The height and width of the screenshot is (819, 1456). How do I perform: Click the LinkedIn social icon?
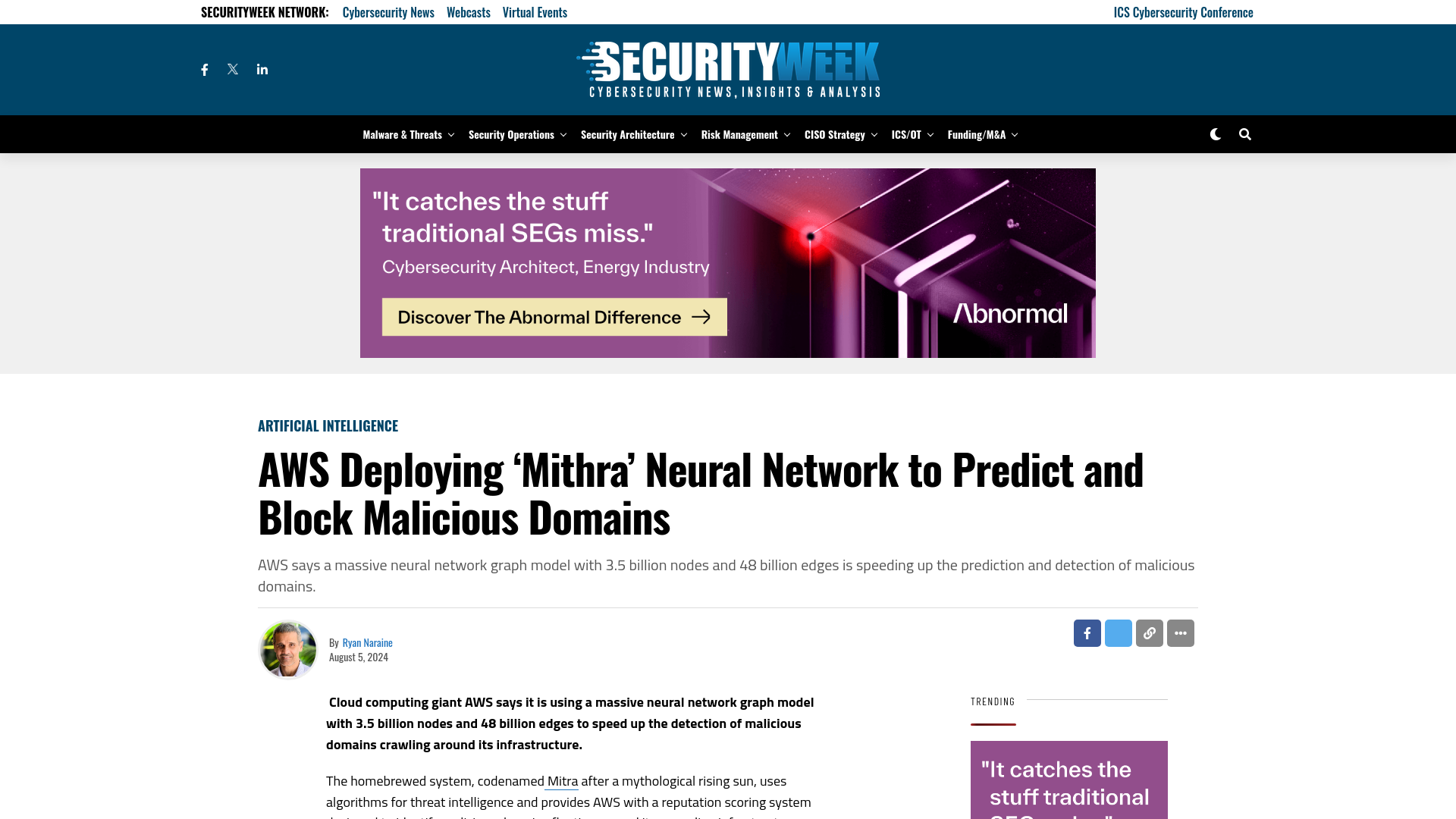[x=262, y=69]
